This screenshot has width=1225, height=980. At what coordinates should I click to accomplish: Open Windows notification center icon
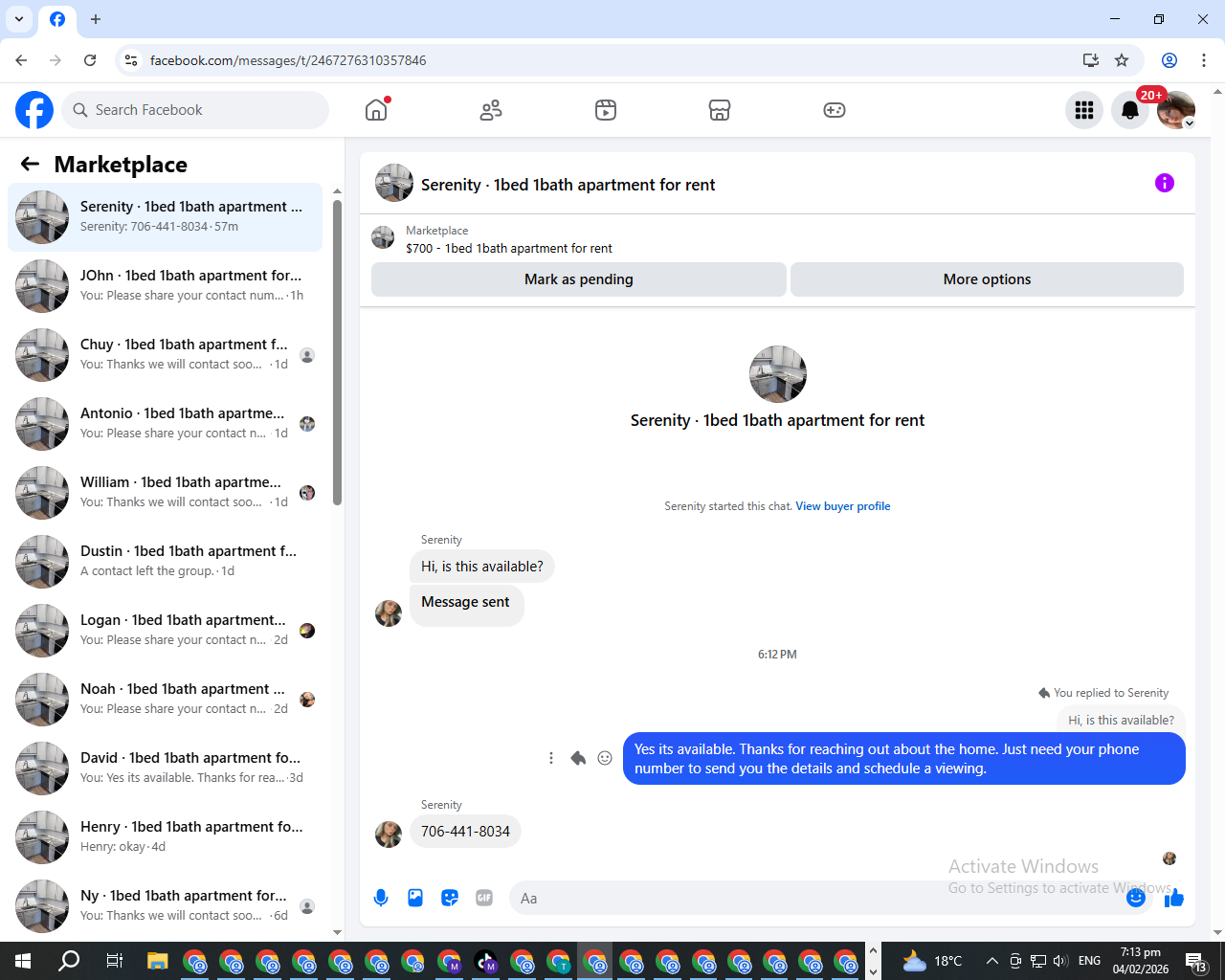click(1196, 961)
